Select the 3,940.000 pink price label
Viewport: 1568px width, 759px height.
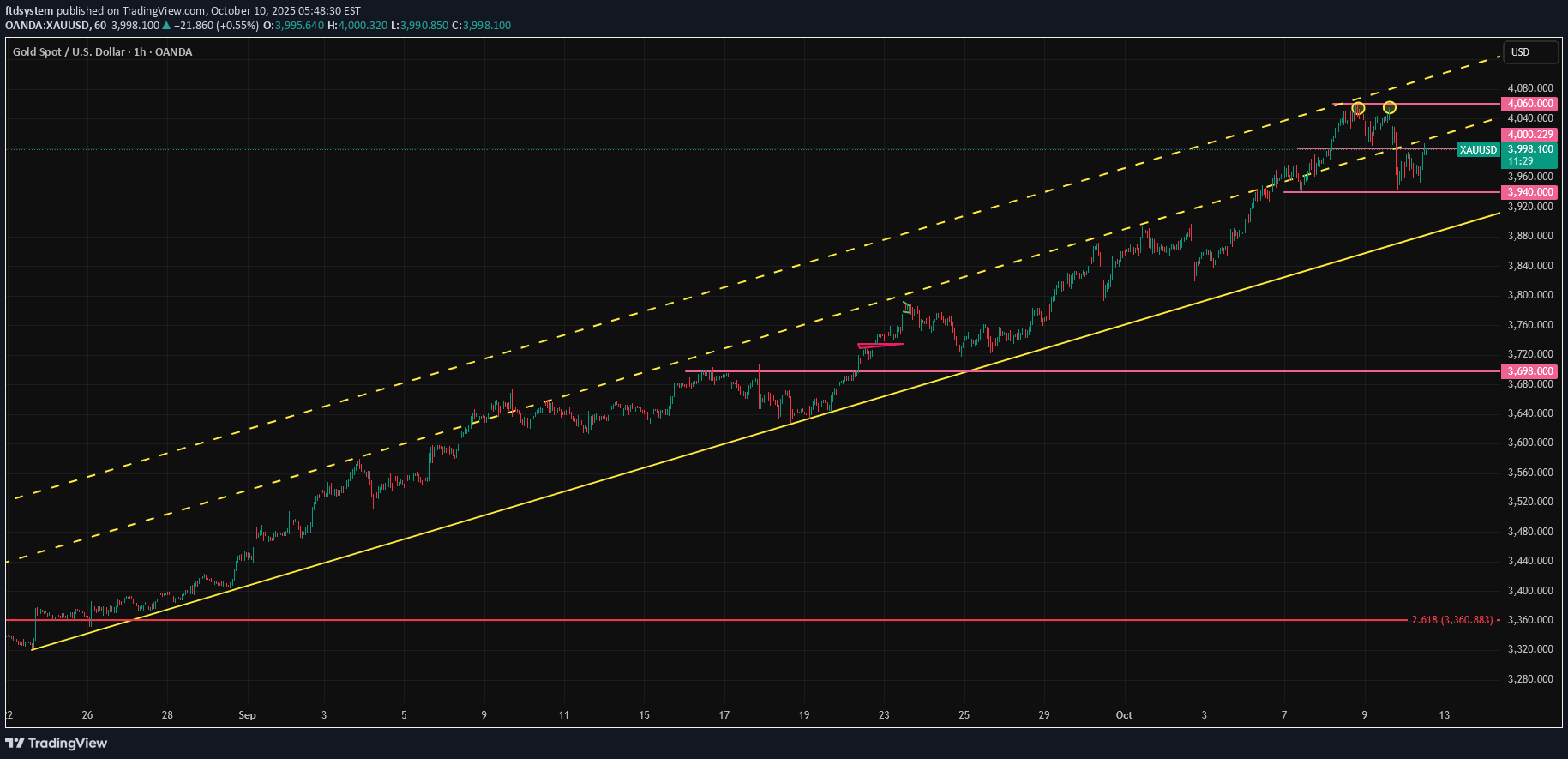1530,192
